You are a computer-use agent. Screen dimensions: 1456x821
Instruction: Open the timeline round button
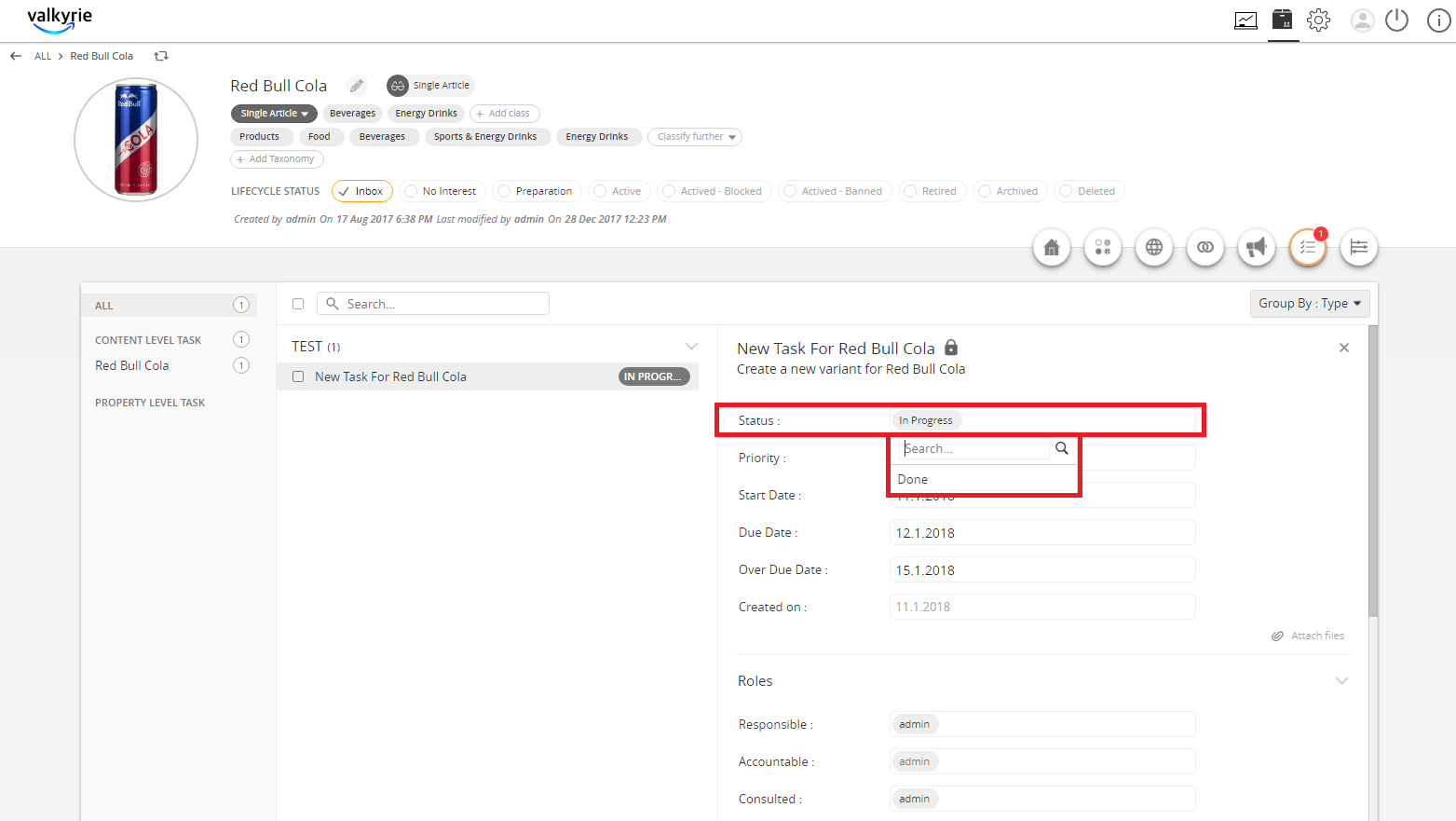[x=1359, y=247]
